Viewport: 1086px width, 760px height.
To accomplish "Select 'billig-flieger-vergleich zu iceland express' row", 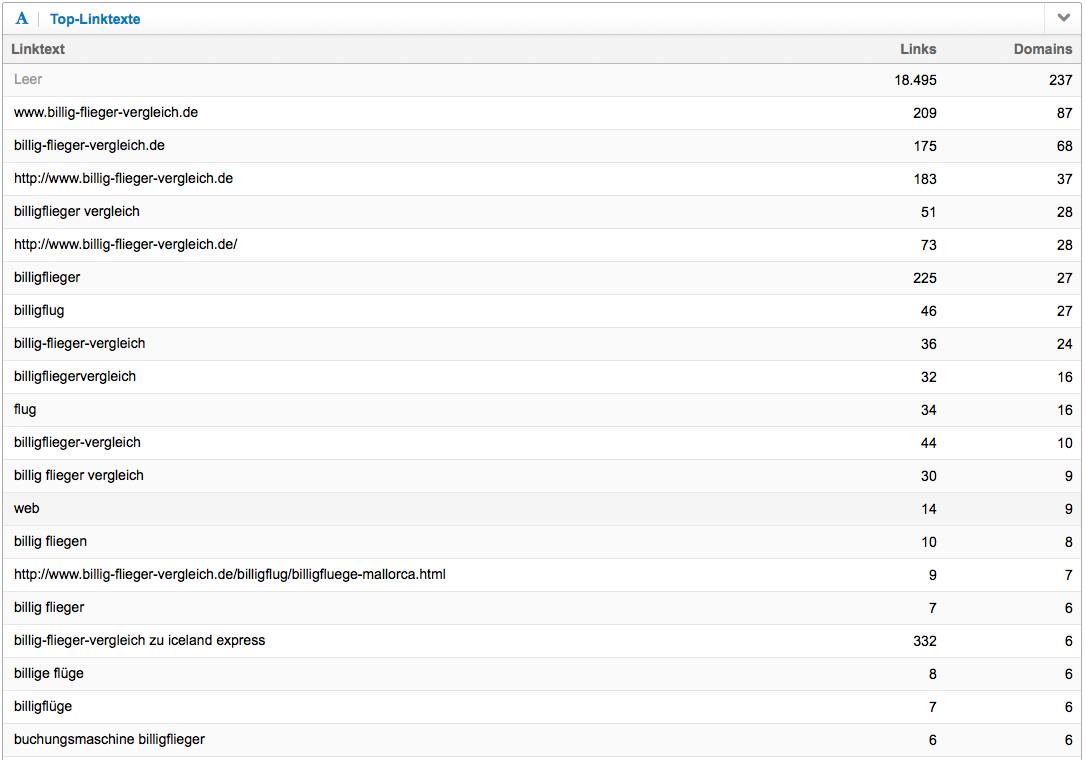I will click(139, 640).
